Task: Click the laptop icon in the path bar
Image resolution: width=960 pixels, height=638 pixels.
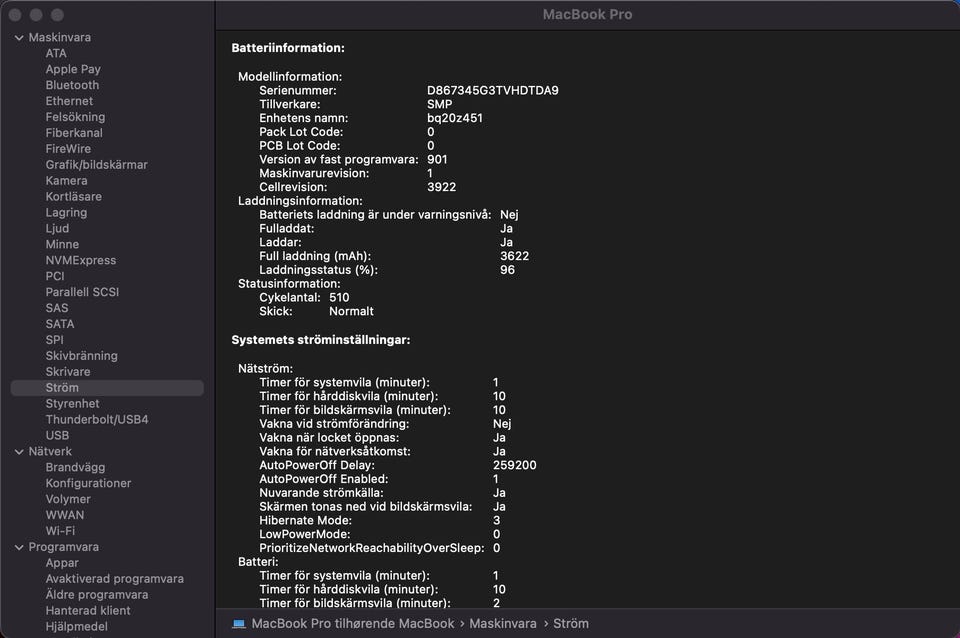Action: click(x=239, y=623)
